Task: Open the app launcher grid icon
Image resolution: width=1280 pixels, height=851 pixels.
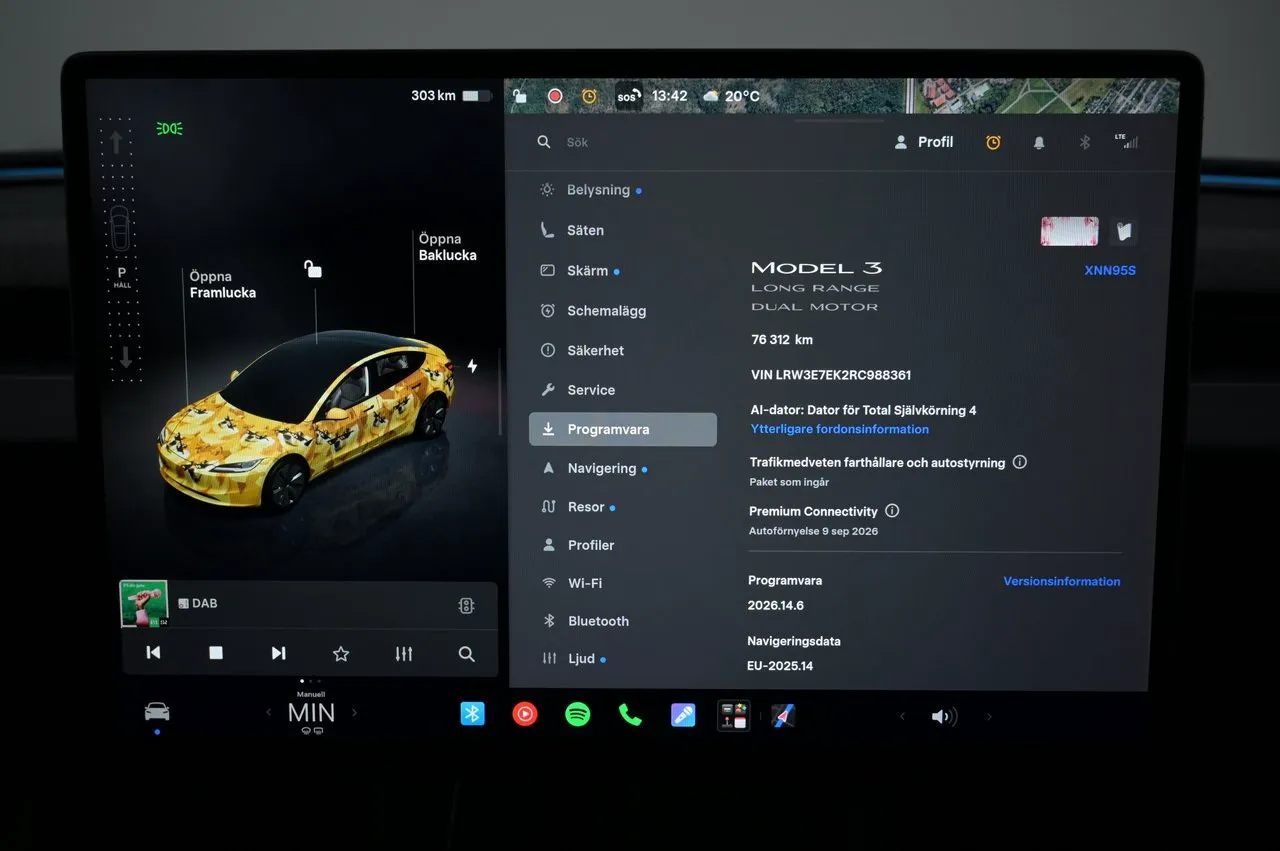Action: point(734,715)
